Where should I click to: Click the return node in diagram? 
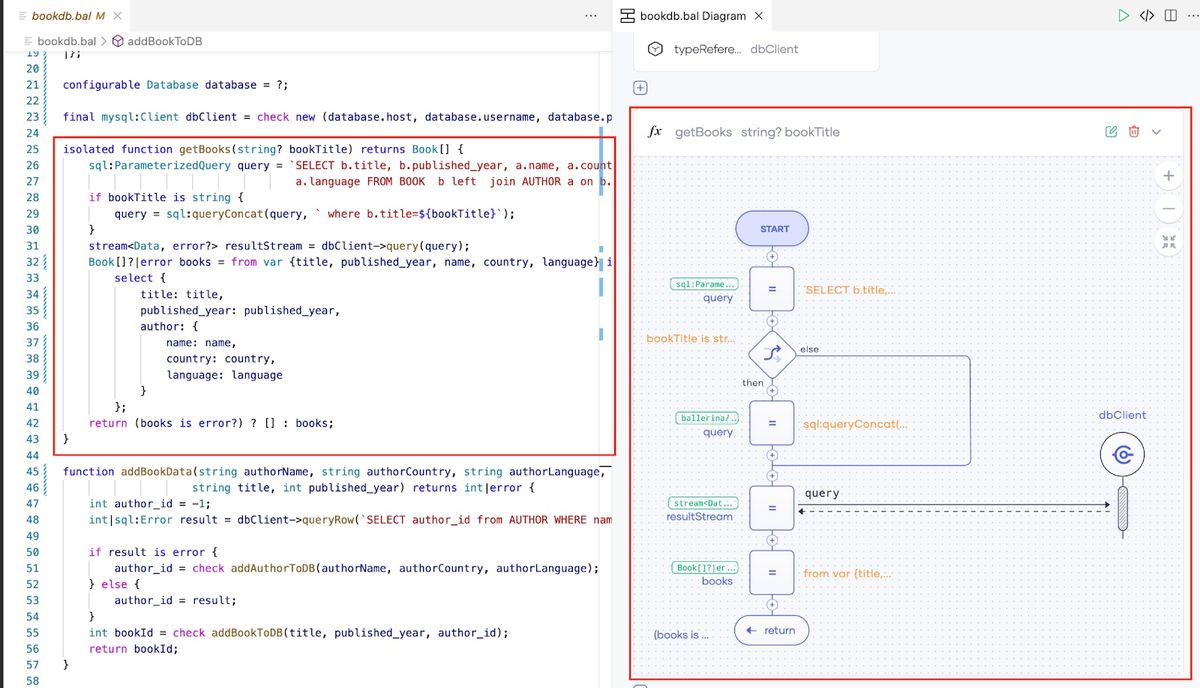click(x=771, y=630)
